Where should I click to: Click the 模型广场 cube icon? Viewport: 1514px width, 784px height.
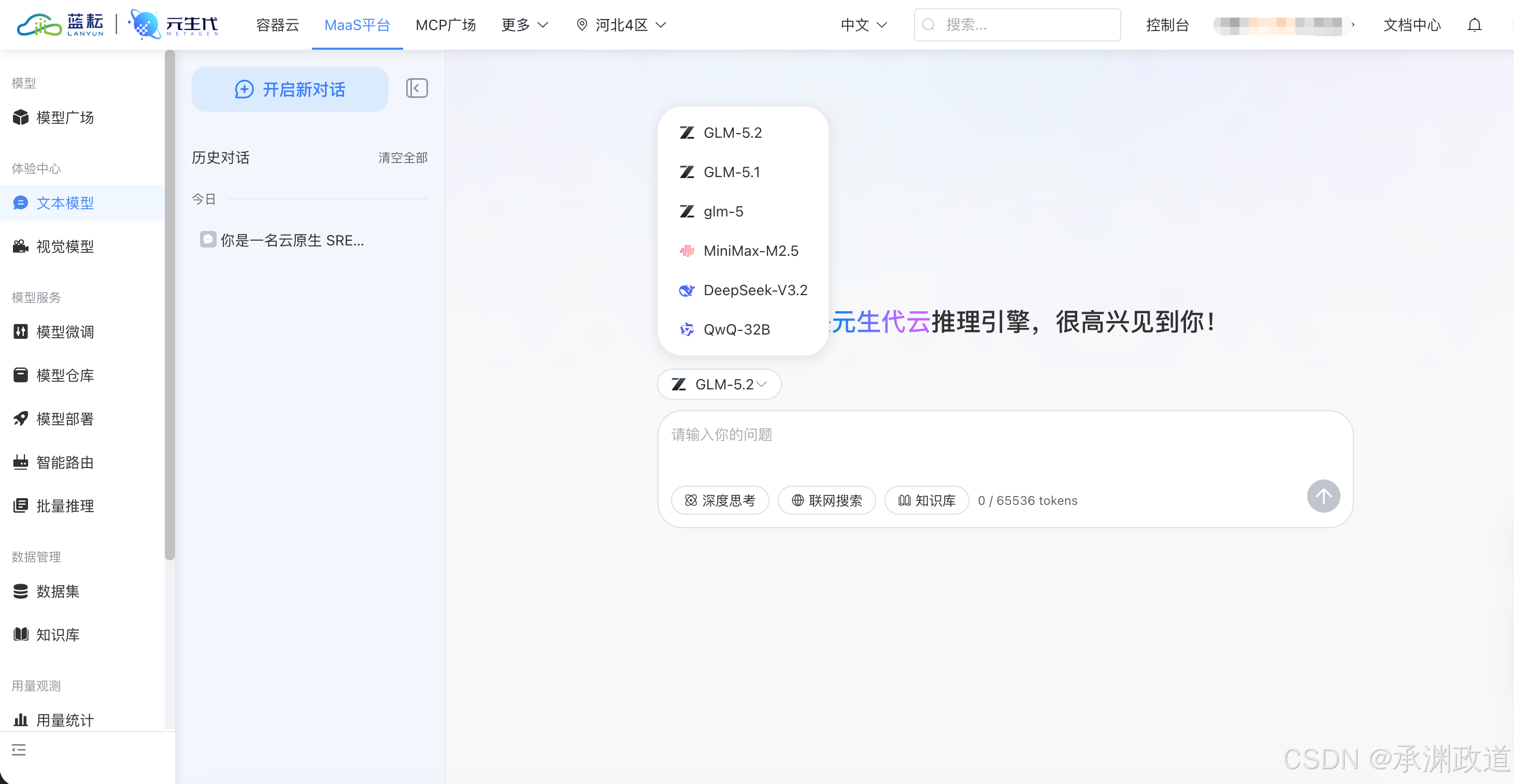click(x=21, y=118)
